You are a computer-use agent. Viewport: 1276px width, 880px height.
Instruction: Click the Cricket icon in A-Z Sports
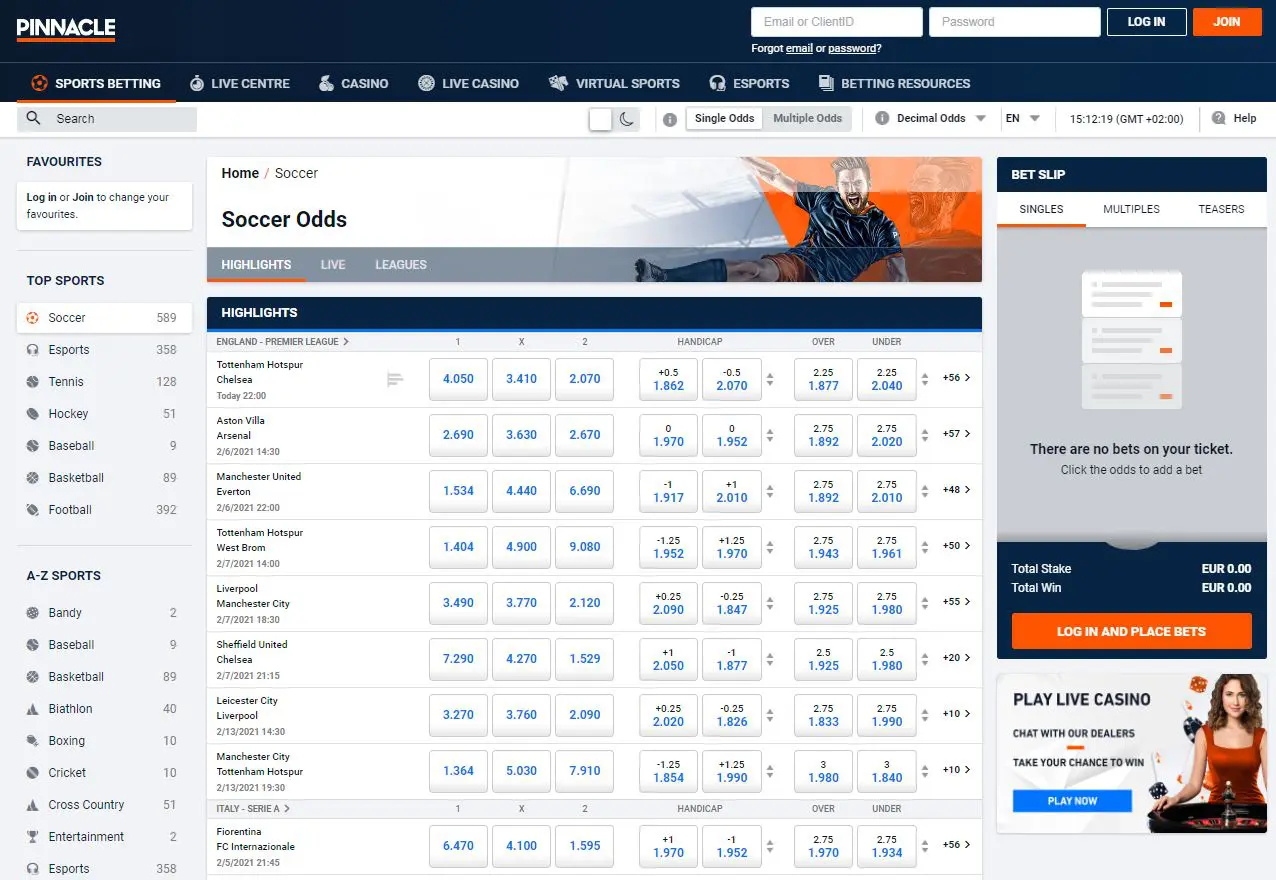click(33, 773)
